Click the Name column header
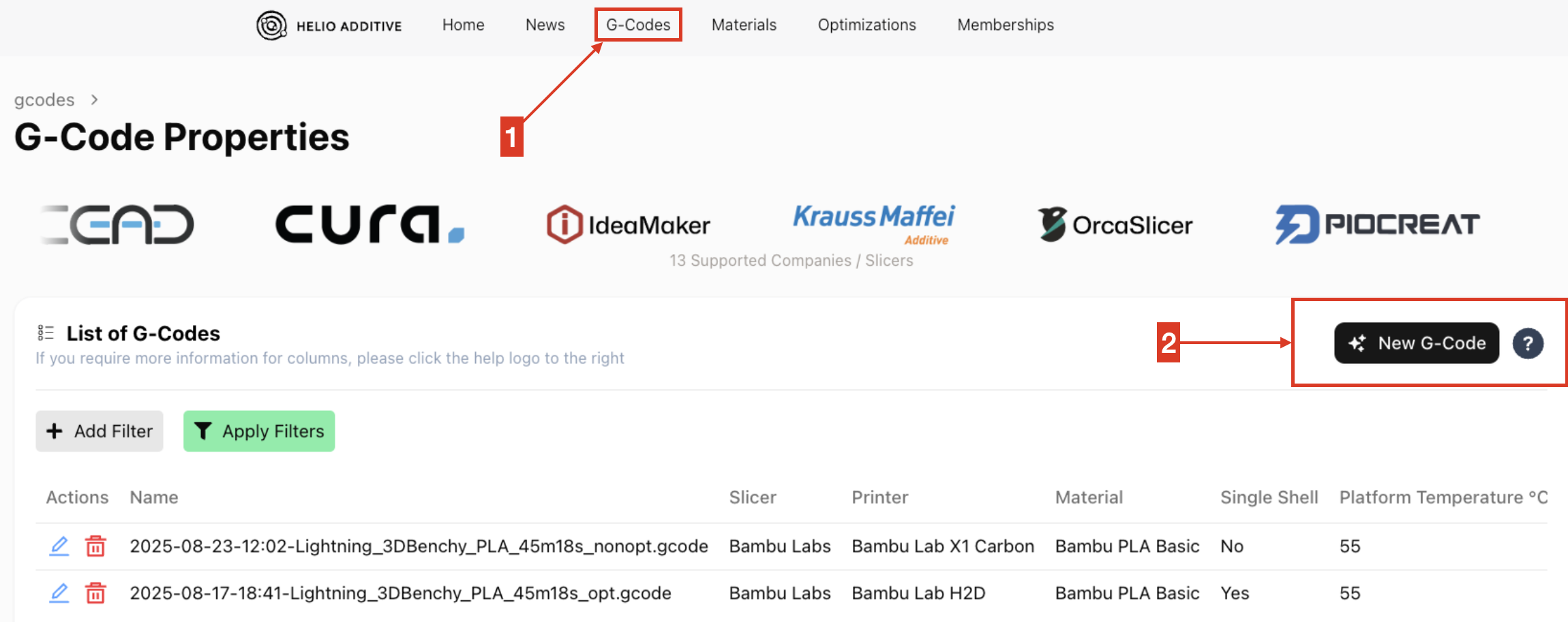Screen dimensions: 1568x622 (x=154, y=497)
